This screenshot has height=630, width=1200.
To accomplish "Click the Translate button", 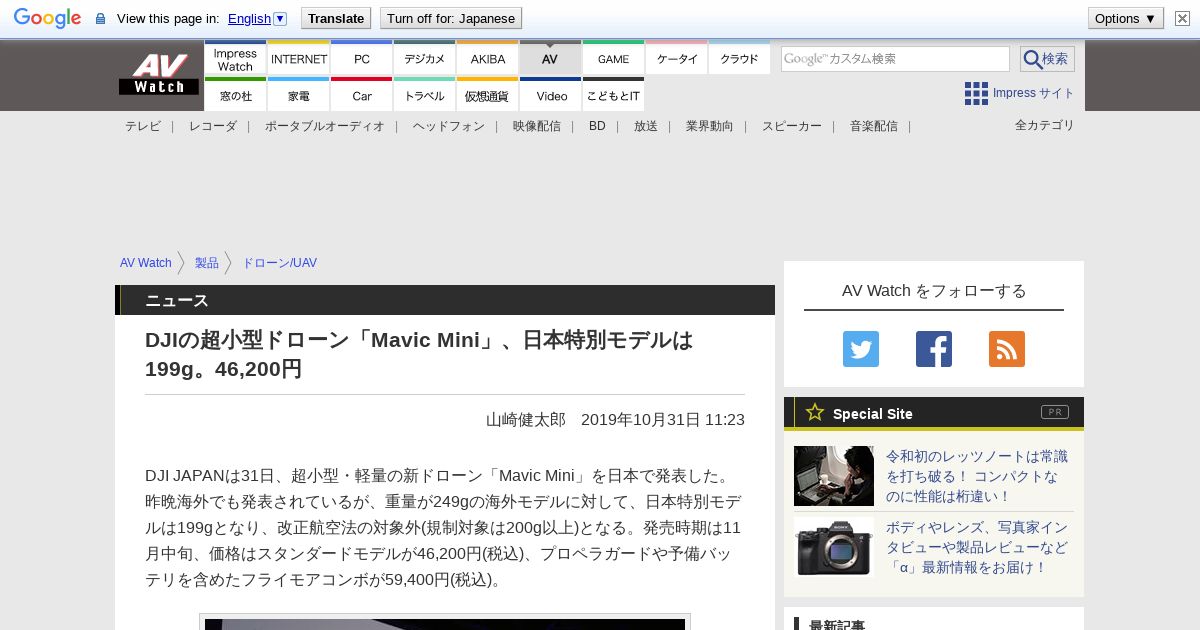I will click(x=336, y=18).
